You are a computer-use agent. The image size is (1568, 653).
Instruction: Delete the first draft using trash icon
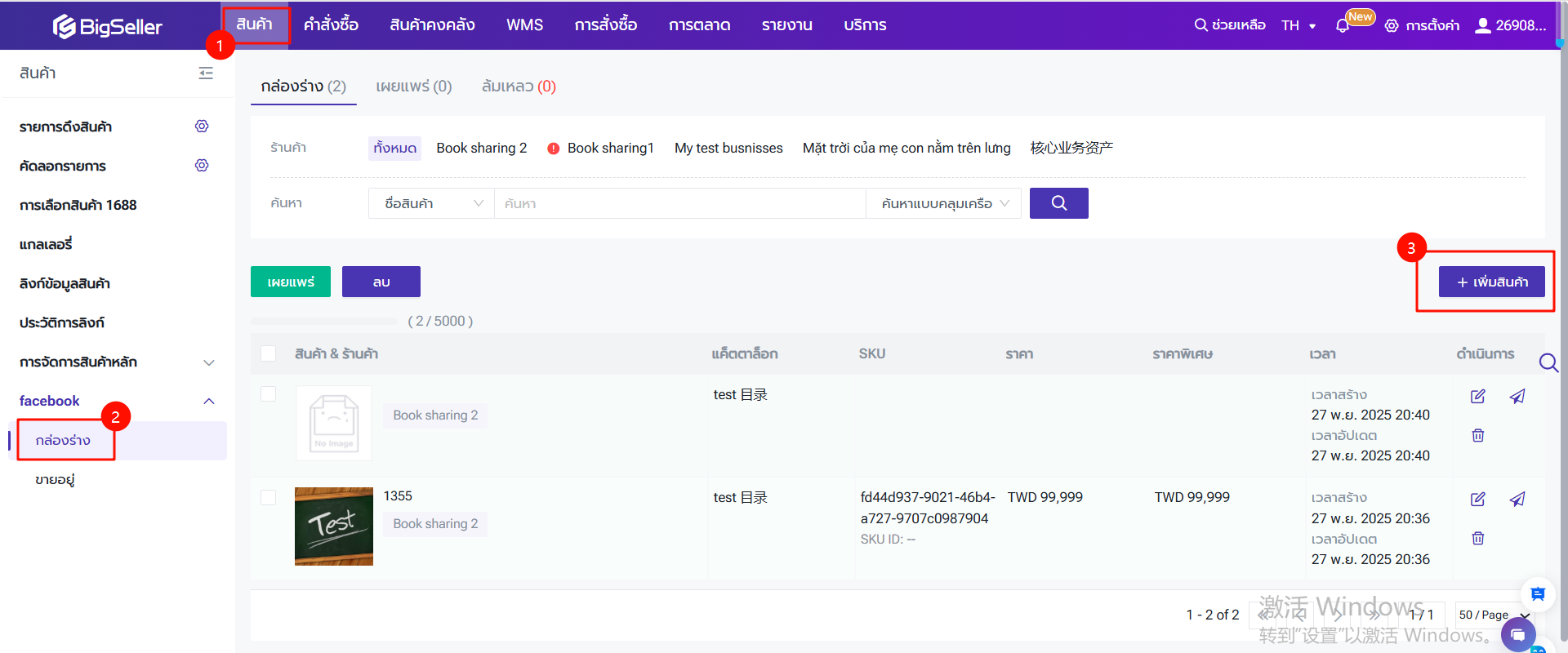[x=1477, y=435]
